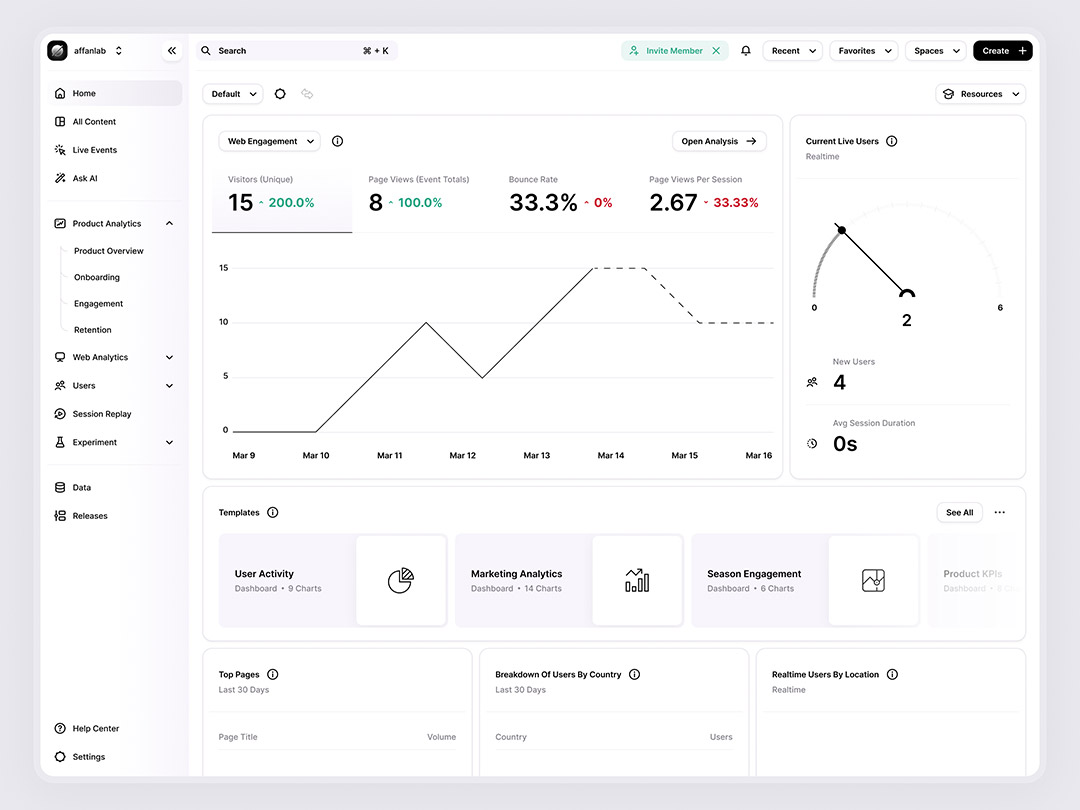The image size is (1080, 810).
Task: Open the Onboarding page under Product Analytics
Action: pyautogui.click(x=95, y=277)
